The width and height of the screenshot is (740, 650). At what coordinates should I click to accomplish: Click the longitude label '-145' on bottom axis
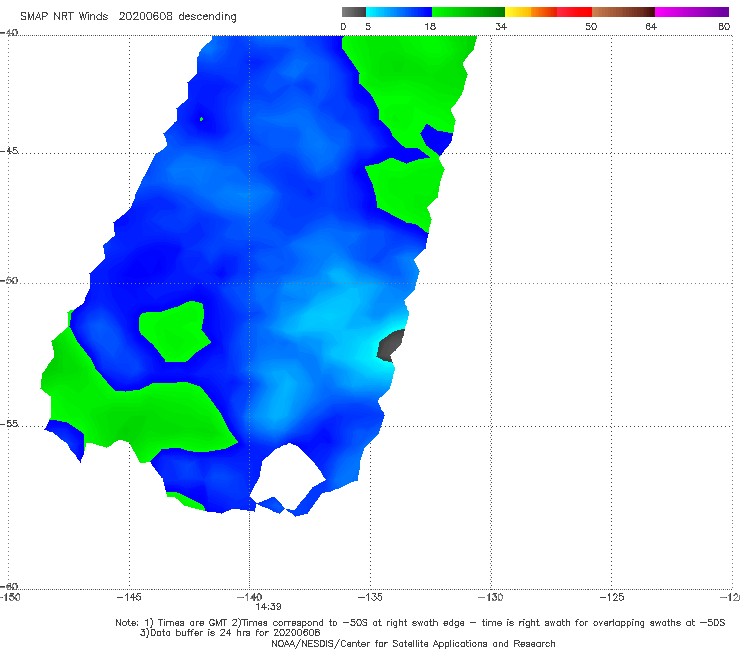point(129,598)
